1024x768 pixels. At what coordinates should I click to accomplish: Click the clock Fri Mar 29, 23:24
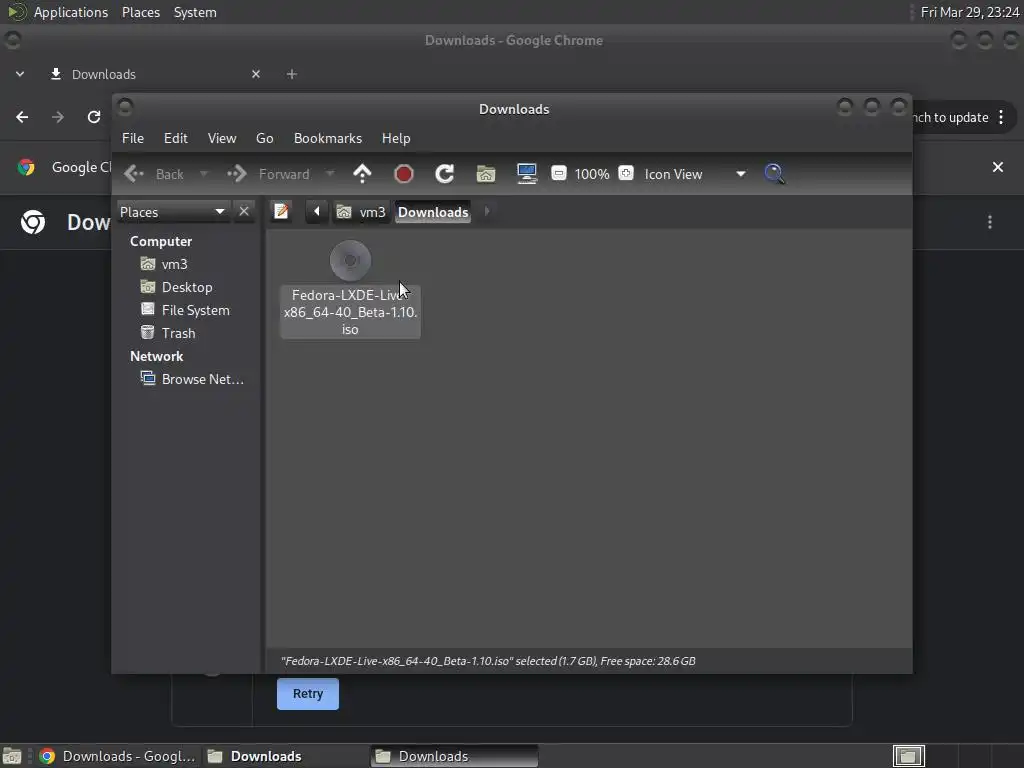tap(970, 12)
